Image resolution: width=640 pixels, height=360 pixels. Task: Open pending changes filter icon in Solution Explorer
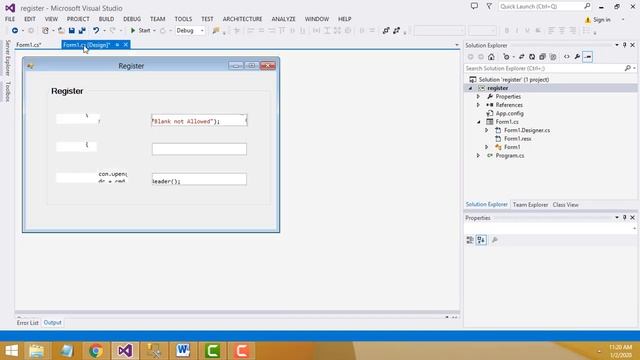(x=507, y=57)
